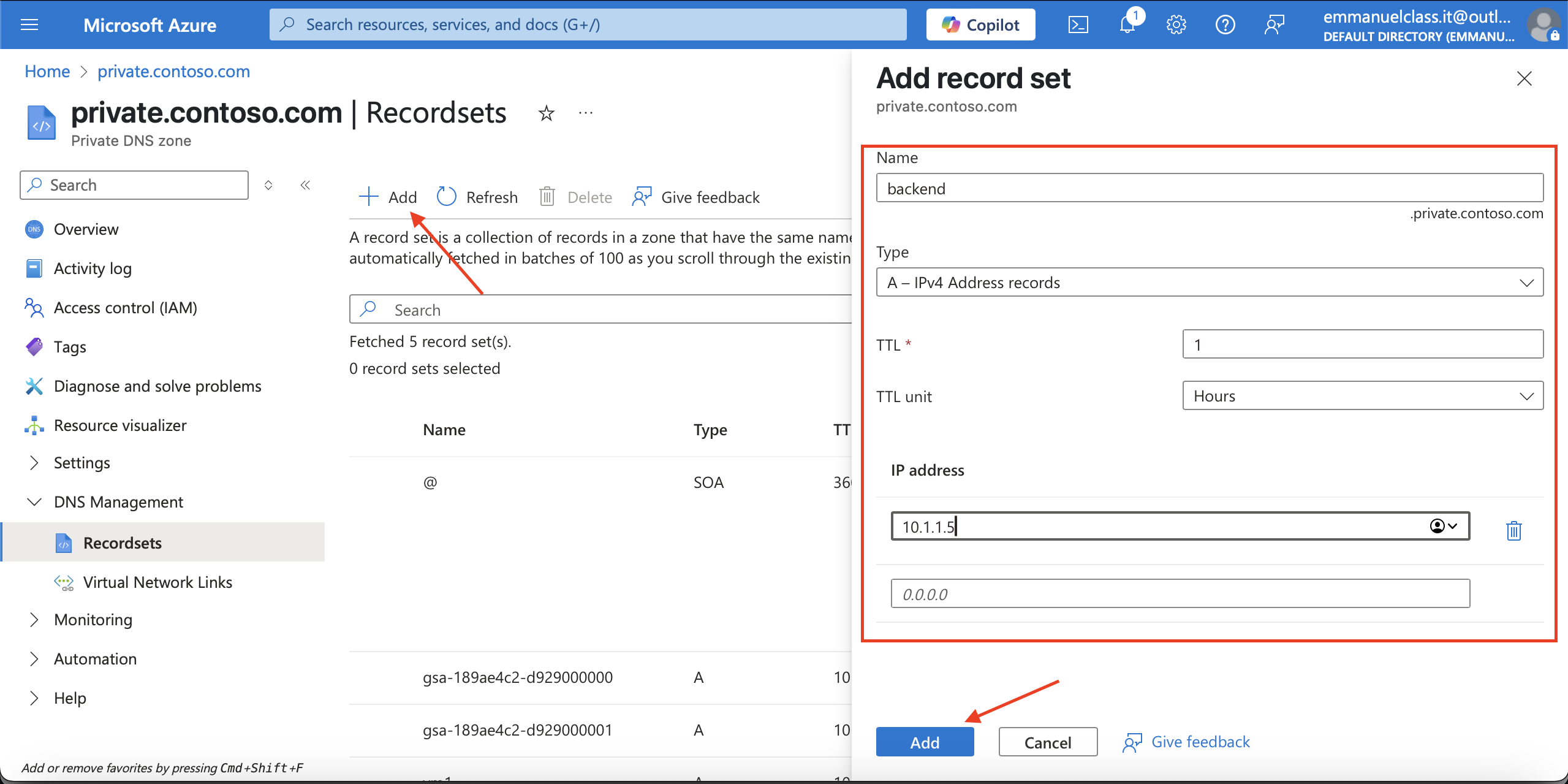Edit the Name field containing backend
Image resolution: width=1568 pixels, height=784 pixels.
(x=1210, y=188)
